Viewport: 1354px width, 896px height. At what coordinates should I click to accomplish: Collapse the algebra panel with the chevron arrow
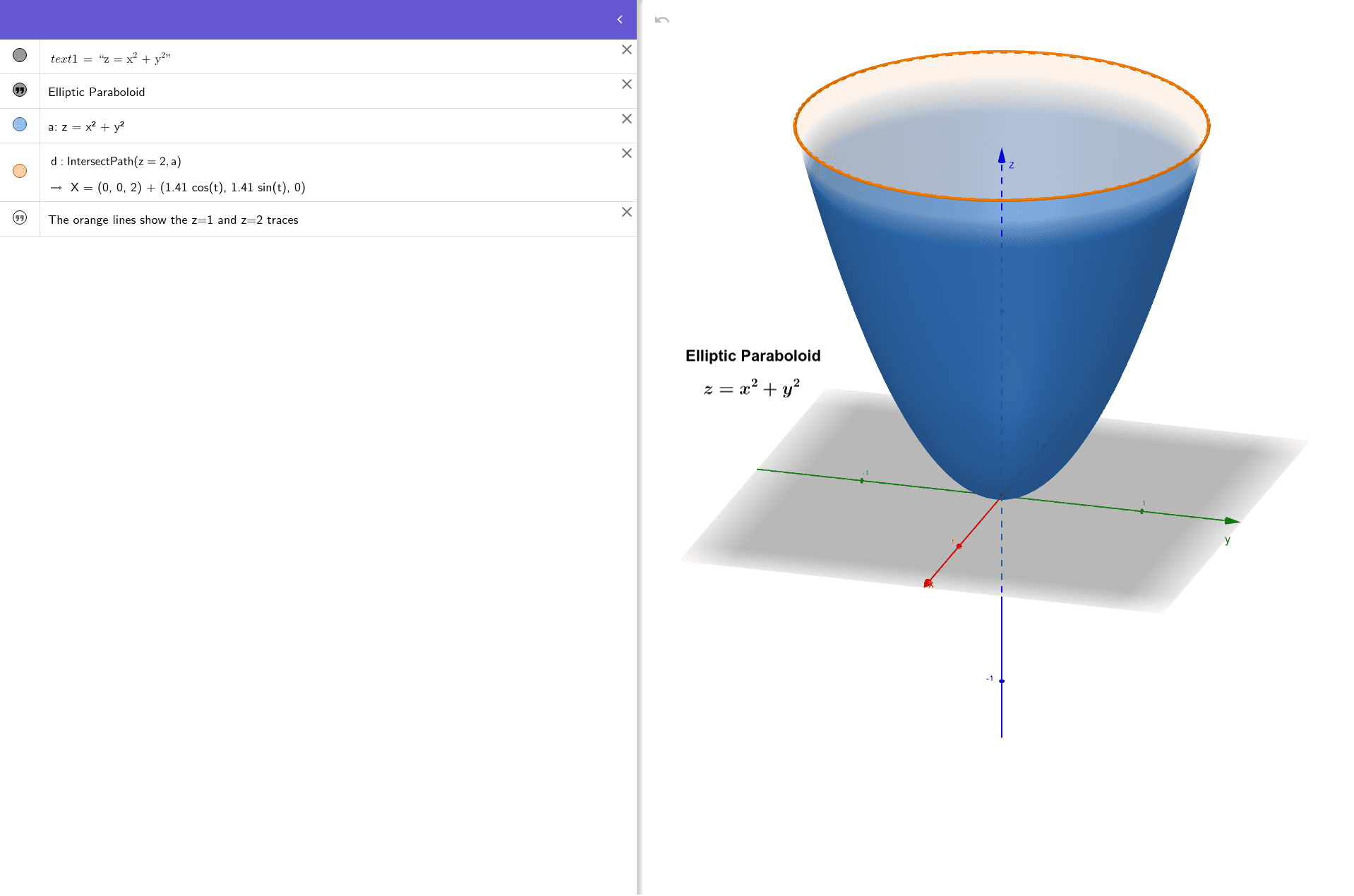[620, 20]
